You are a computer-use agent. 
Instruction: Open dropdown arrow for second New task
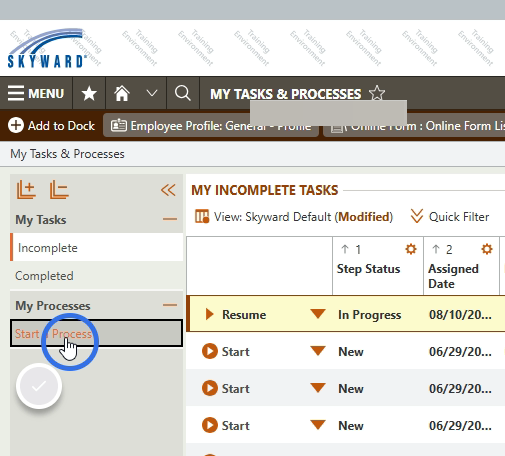click(x=318, y=388)
